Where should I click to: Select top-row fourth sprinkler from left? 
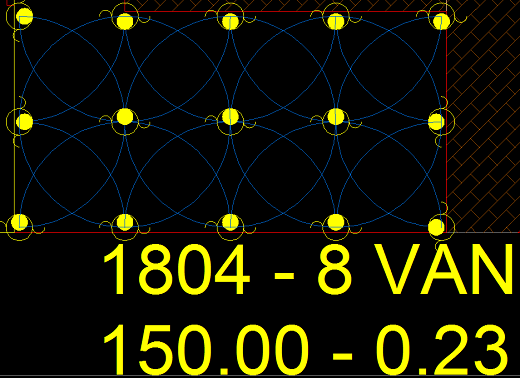(336, 22)
